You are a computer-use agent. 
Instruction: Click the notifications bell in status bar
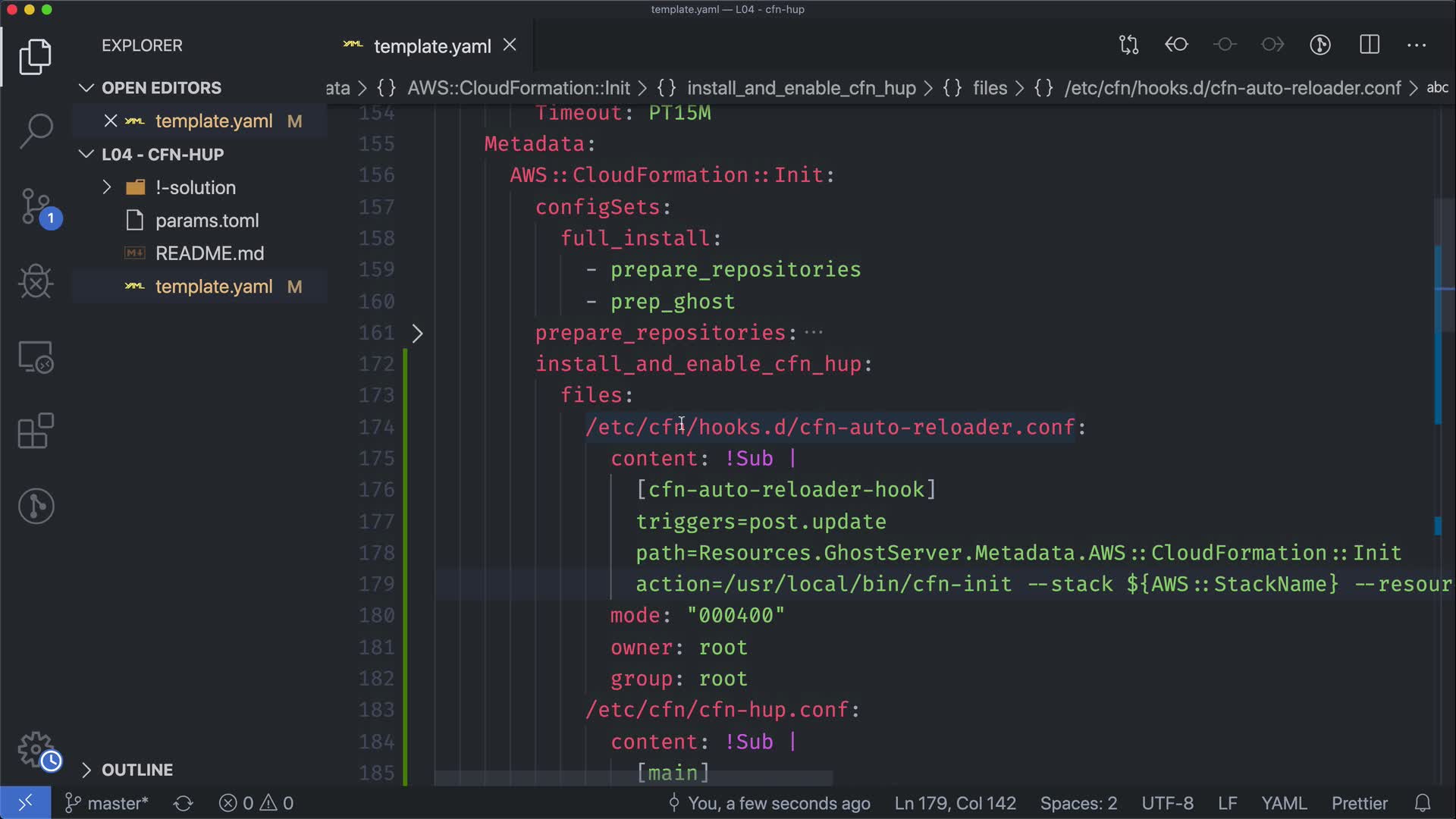[x=1423, y=803]
